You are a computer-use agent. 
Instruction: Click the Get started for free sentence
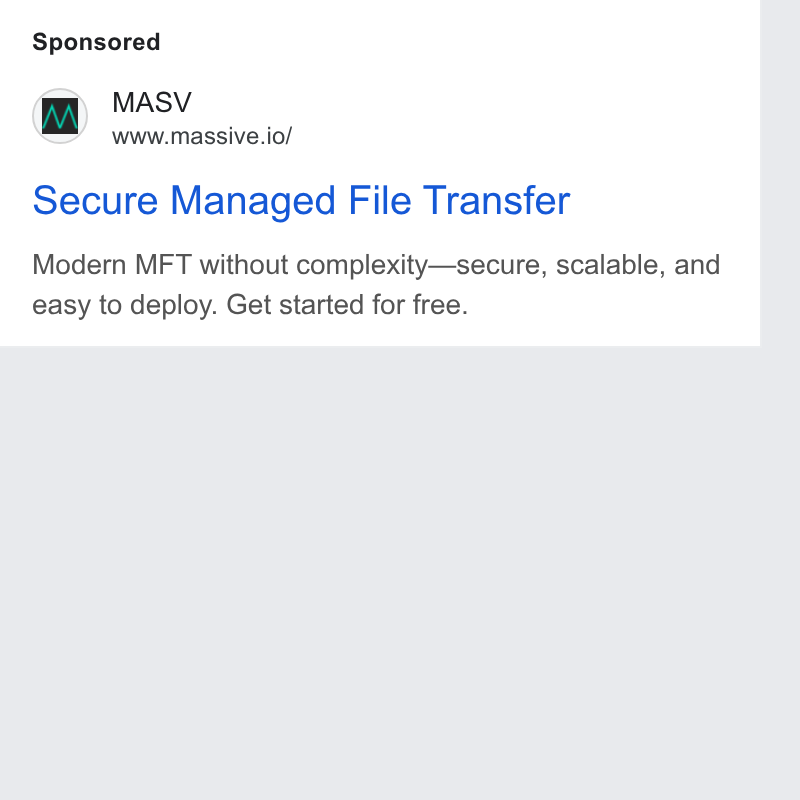click(347, 305)
